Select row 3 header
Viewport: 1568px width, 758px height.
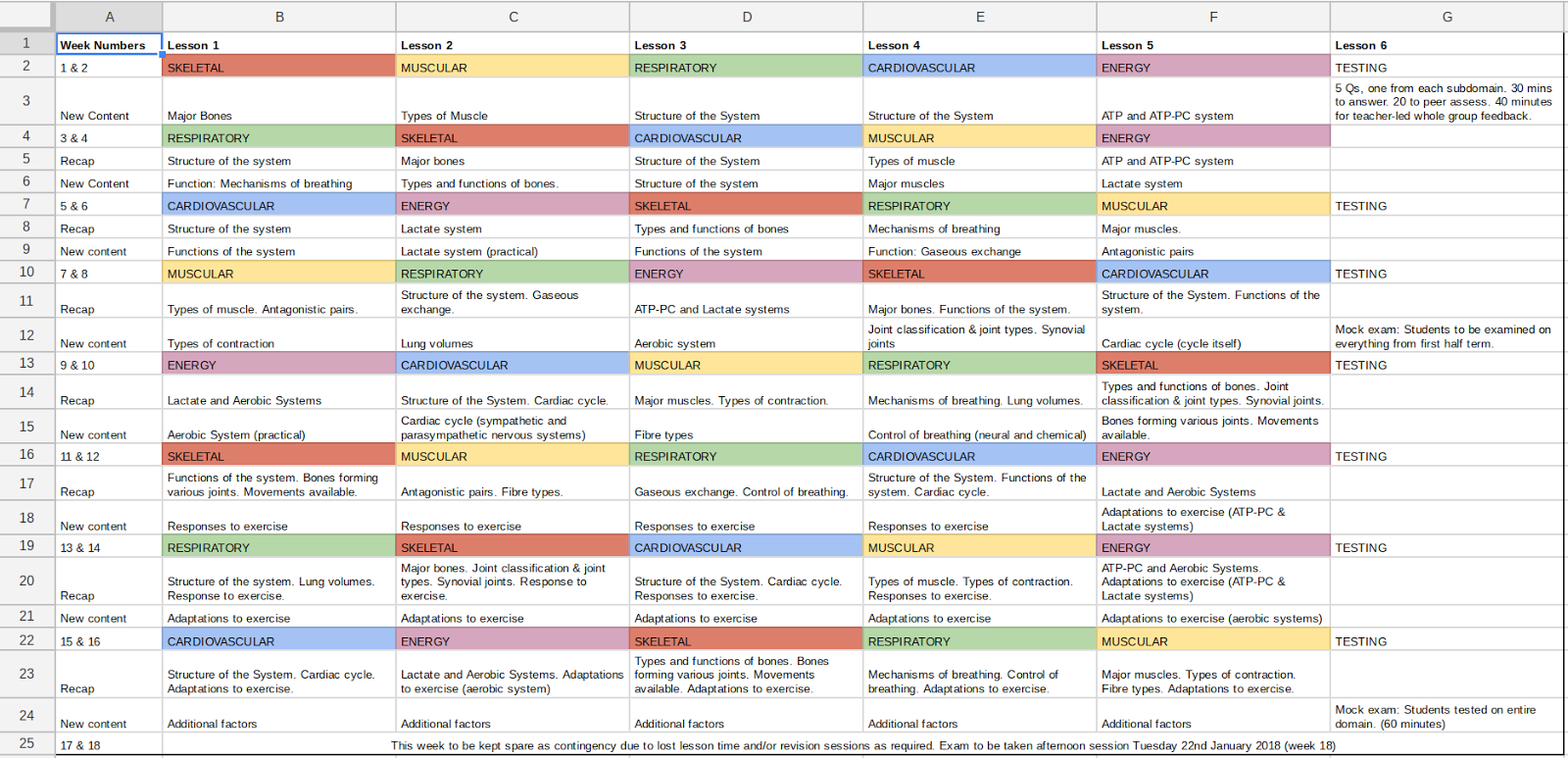26,101
